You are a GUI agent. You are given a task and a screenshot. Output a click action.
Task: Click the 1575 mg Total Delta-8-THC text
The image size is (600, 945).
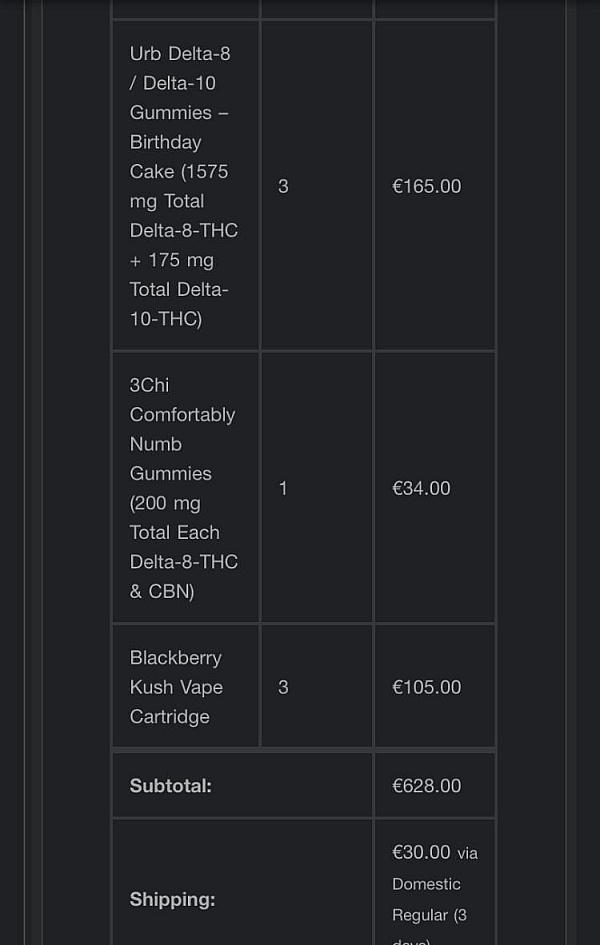point(184,201)
